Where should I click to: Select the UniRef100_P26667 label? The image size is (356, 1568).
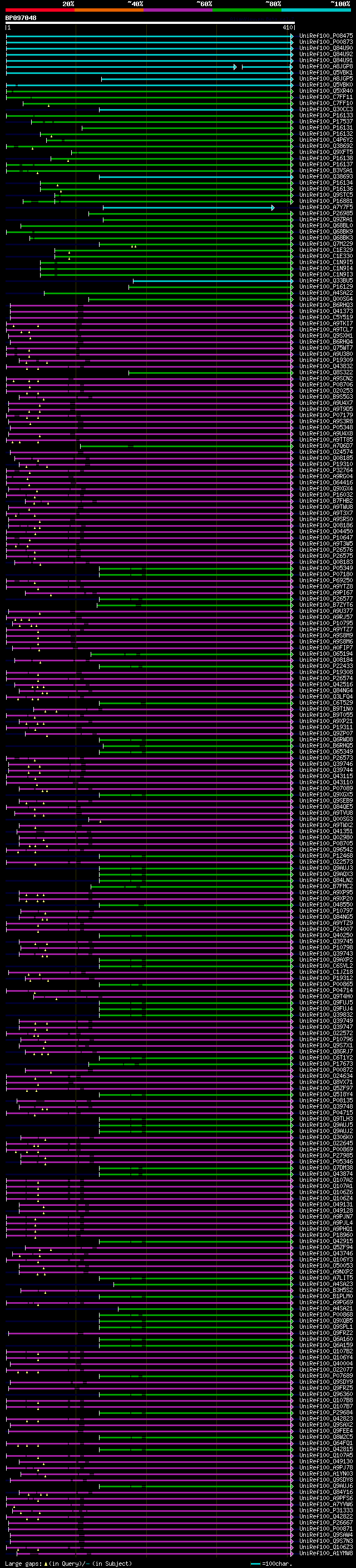click(x=326, y=1522)
